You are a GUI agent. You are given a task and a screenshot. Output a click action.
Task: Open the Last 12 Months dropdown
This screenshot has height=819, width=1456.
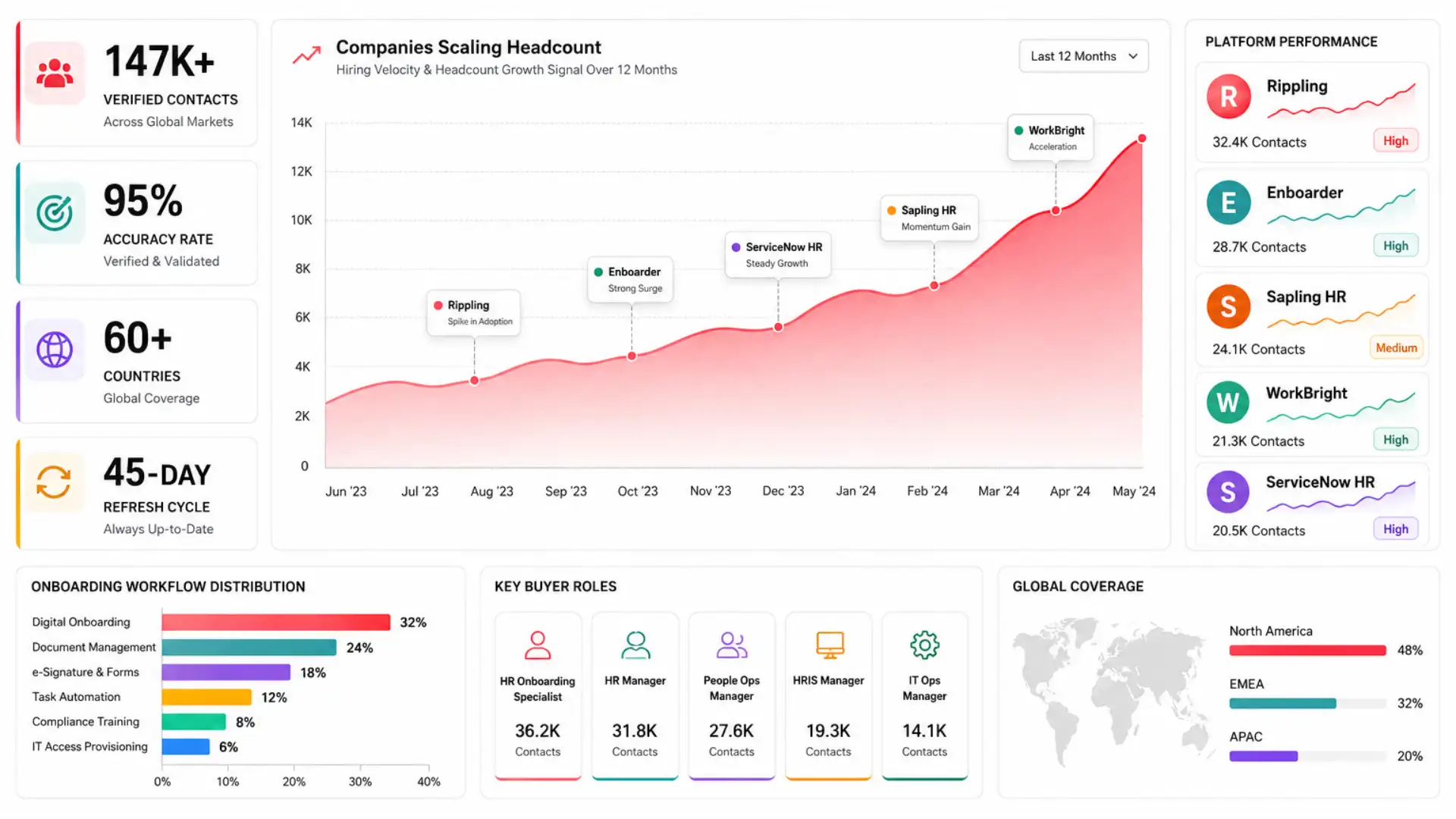(1084, 56)
